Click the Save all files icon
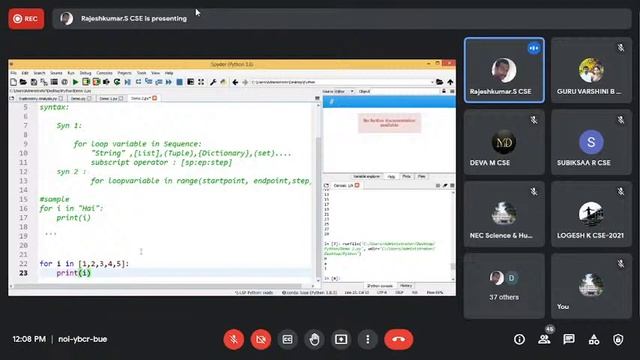The height and width of the screenshot is (360, 640). tap(44, 82)
